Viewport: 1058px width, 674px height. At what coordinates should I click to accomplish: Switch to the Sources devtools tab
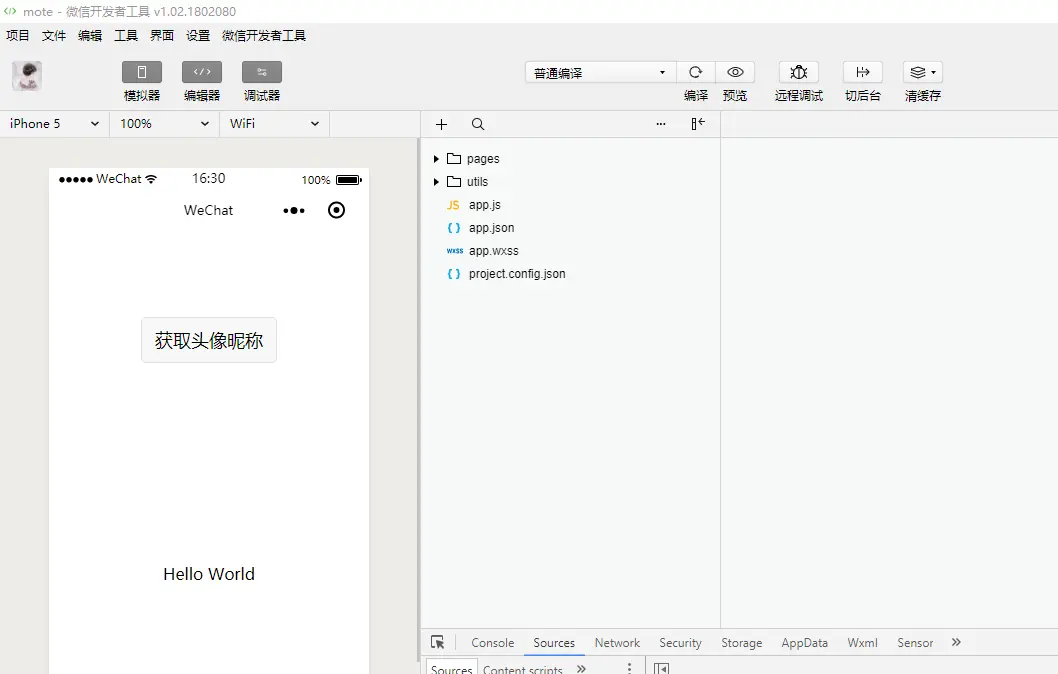(554, 643)
